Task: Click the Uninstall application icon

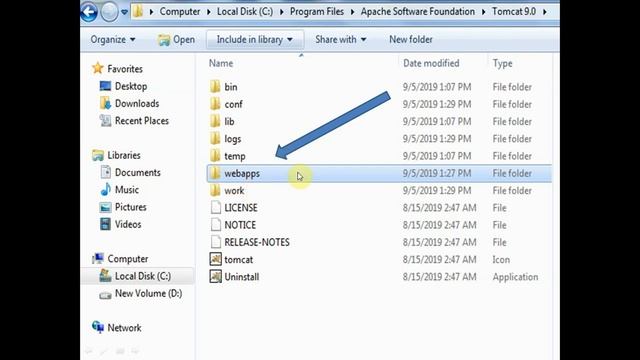Action: click(216, 276)
